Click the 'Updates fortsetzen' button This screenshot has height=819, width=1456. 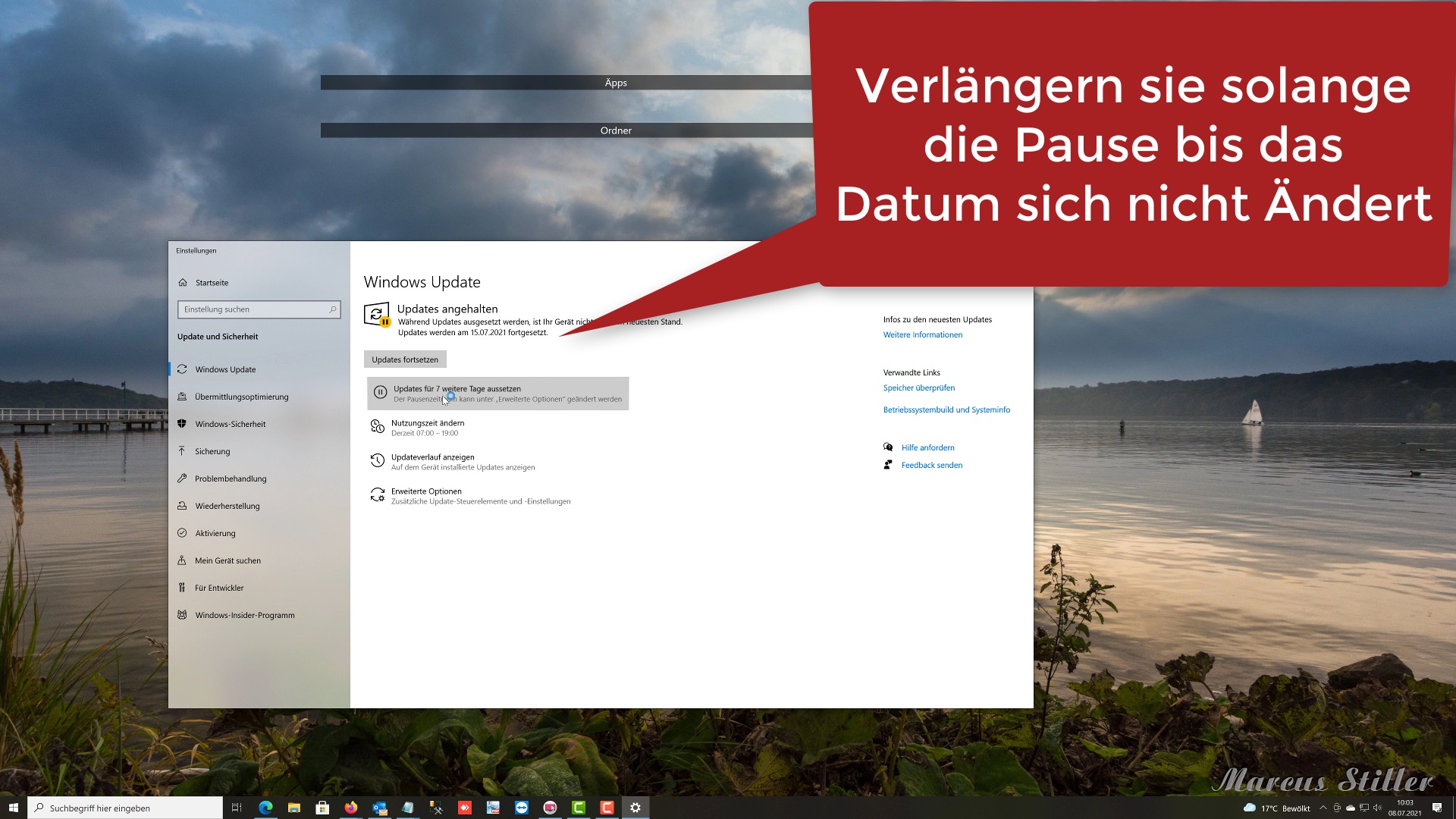pos(405,359)
